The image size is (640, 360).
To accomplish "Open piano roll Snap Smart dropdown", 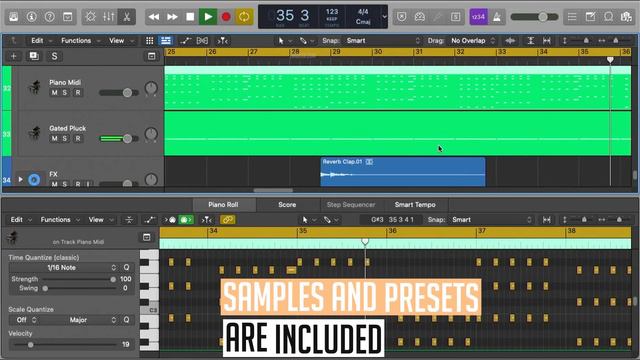I will tap(491, 220).
